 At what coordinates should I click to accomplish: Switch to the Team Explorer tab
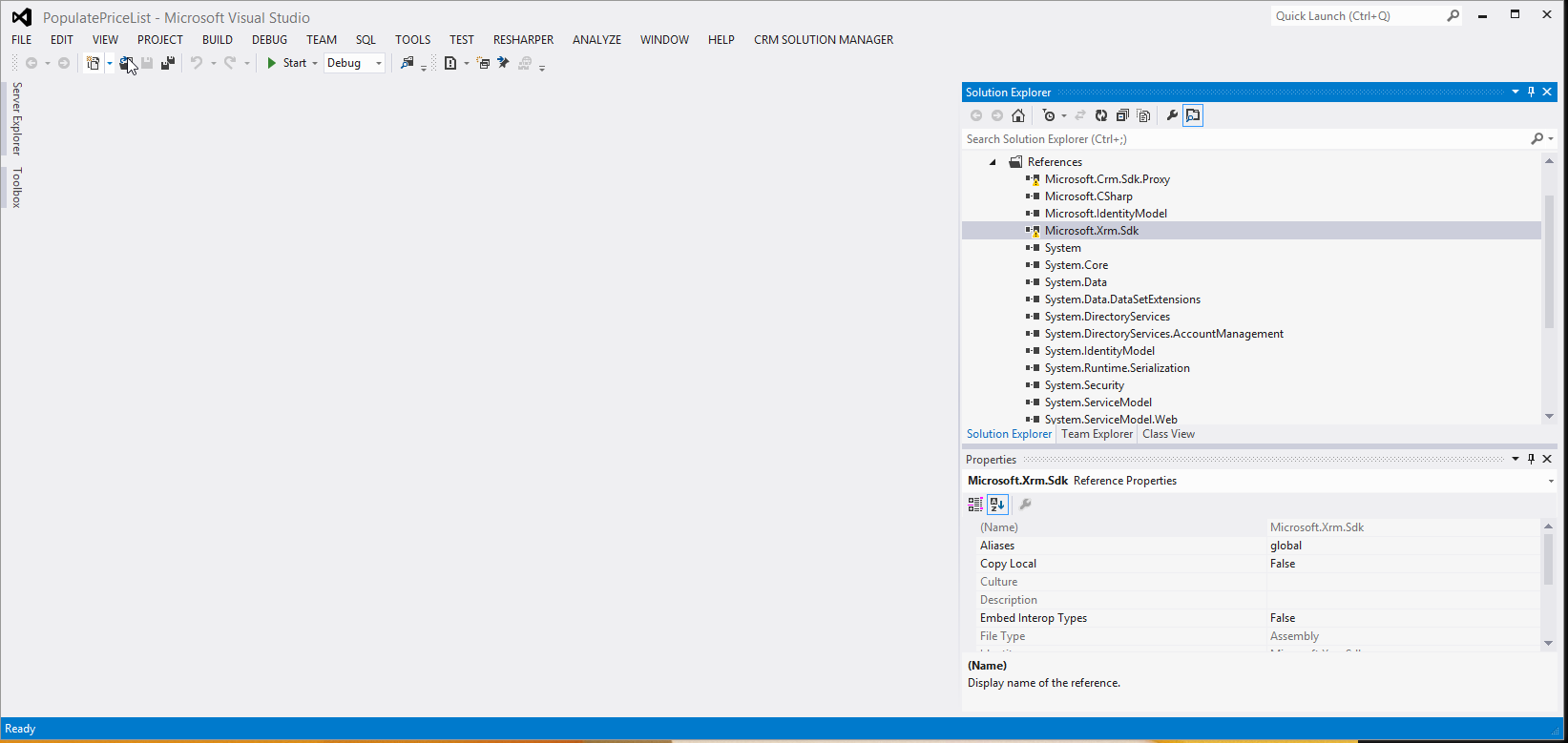click(x=1098, y=434)
